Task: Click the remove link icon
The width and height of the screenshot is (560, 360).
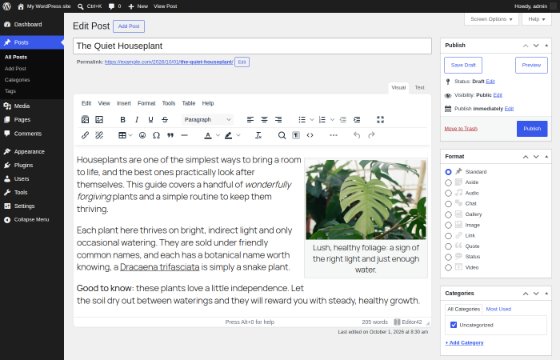Action: point(99,135)
